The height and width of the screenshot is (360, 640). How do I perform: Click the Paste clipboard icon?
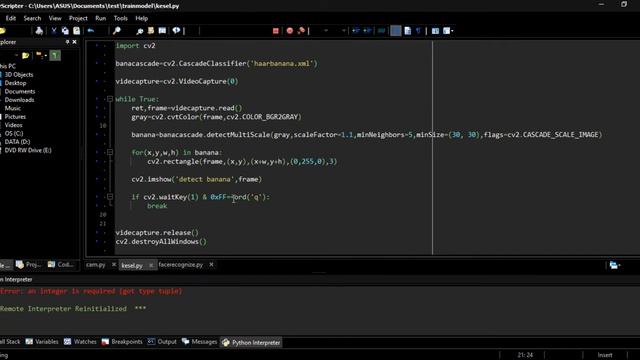76,31
